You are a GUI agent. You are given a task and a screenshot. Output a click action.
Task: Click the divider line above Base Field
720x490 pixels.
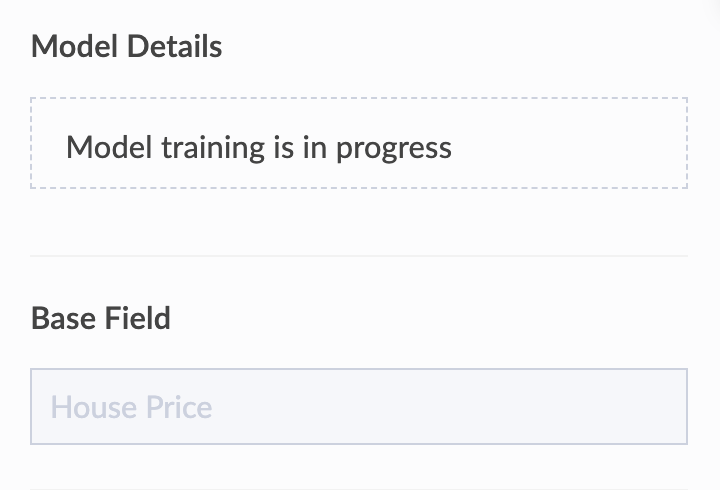(x=358, y=256)
